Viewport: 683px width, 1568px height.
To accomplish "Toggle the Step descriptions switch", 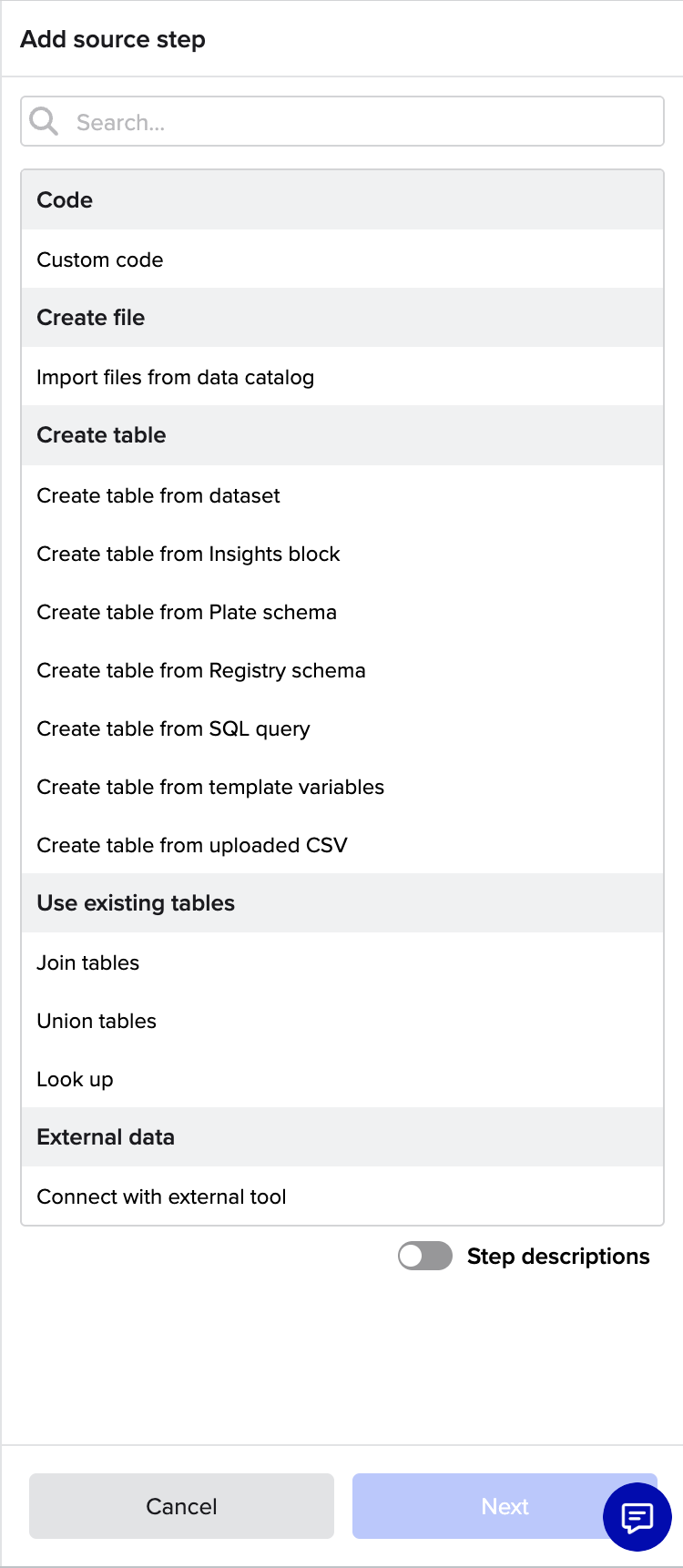I will pos(425,1256).
